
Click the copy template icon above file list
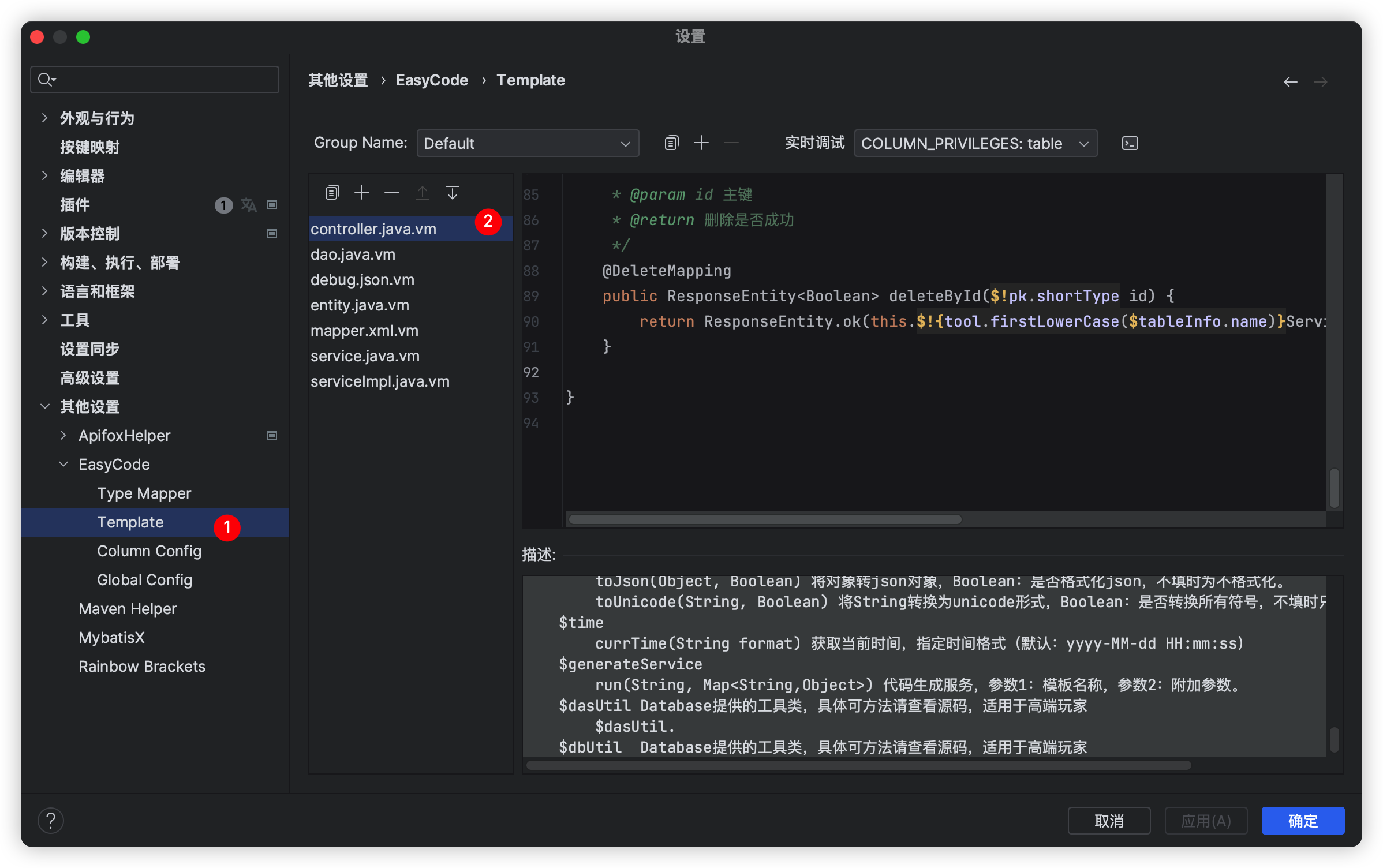point(332,192)
